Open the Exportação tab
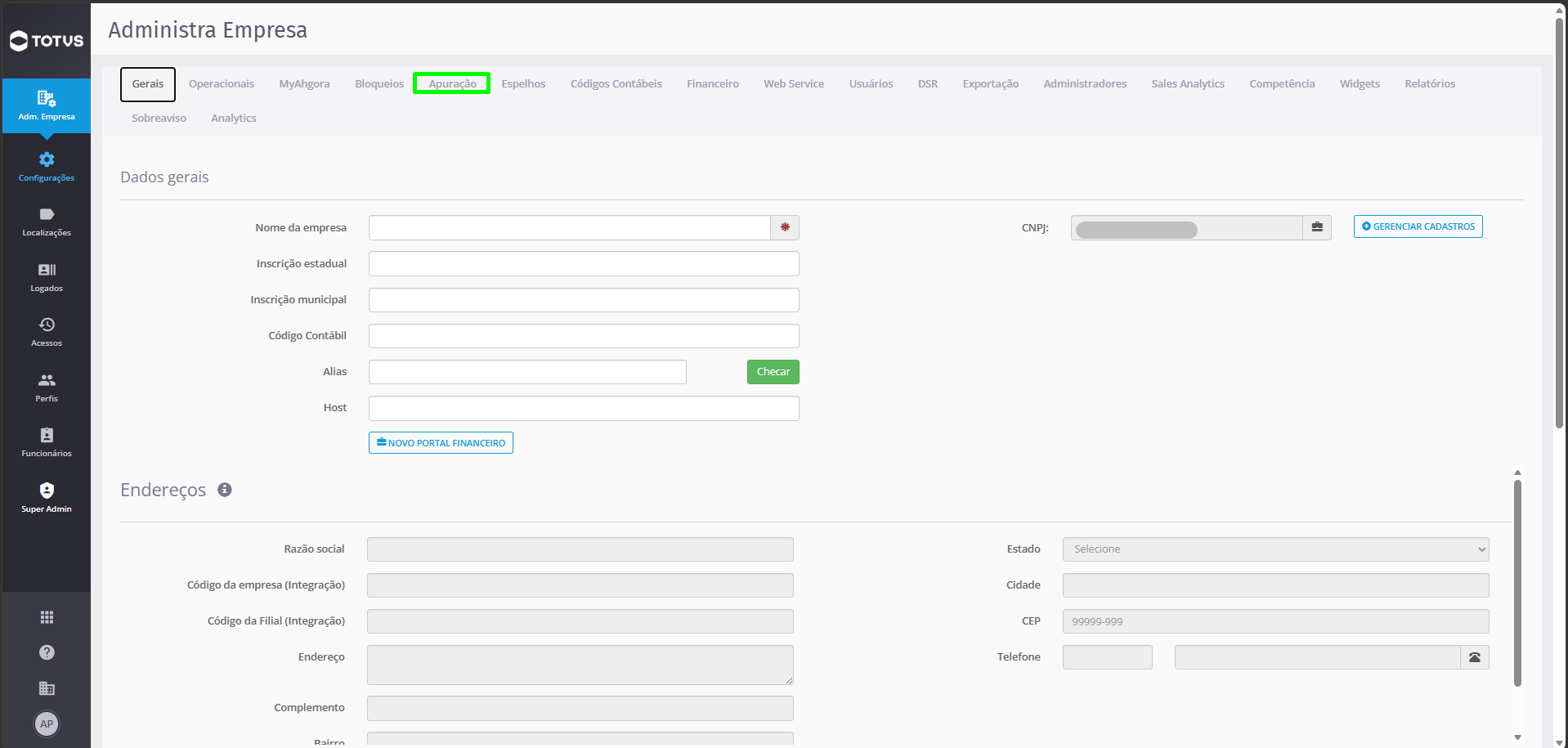1568x748 pixels. click(991, 84)
